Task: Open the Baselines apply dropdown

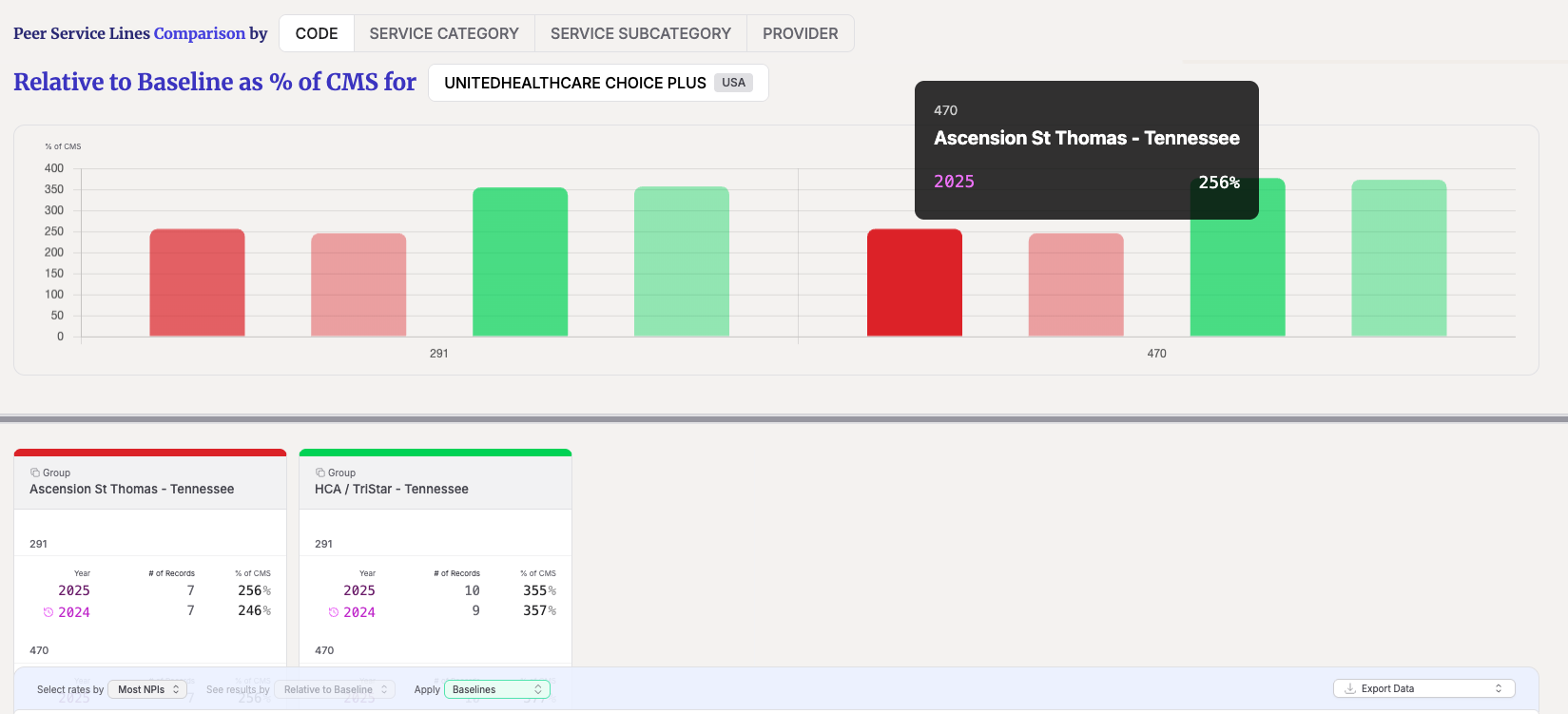Action: tap(497, 689)
